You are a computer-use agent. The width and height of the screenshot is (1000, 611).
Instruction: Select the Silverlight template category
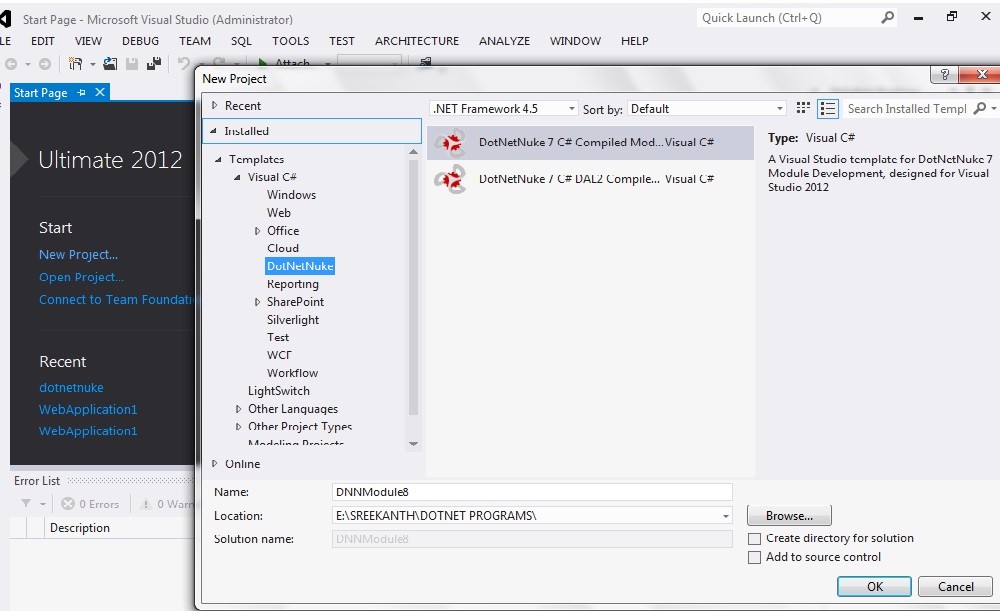click(293, 320)
